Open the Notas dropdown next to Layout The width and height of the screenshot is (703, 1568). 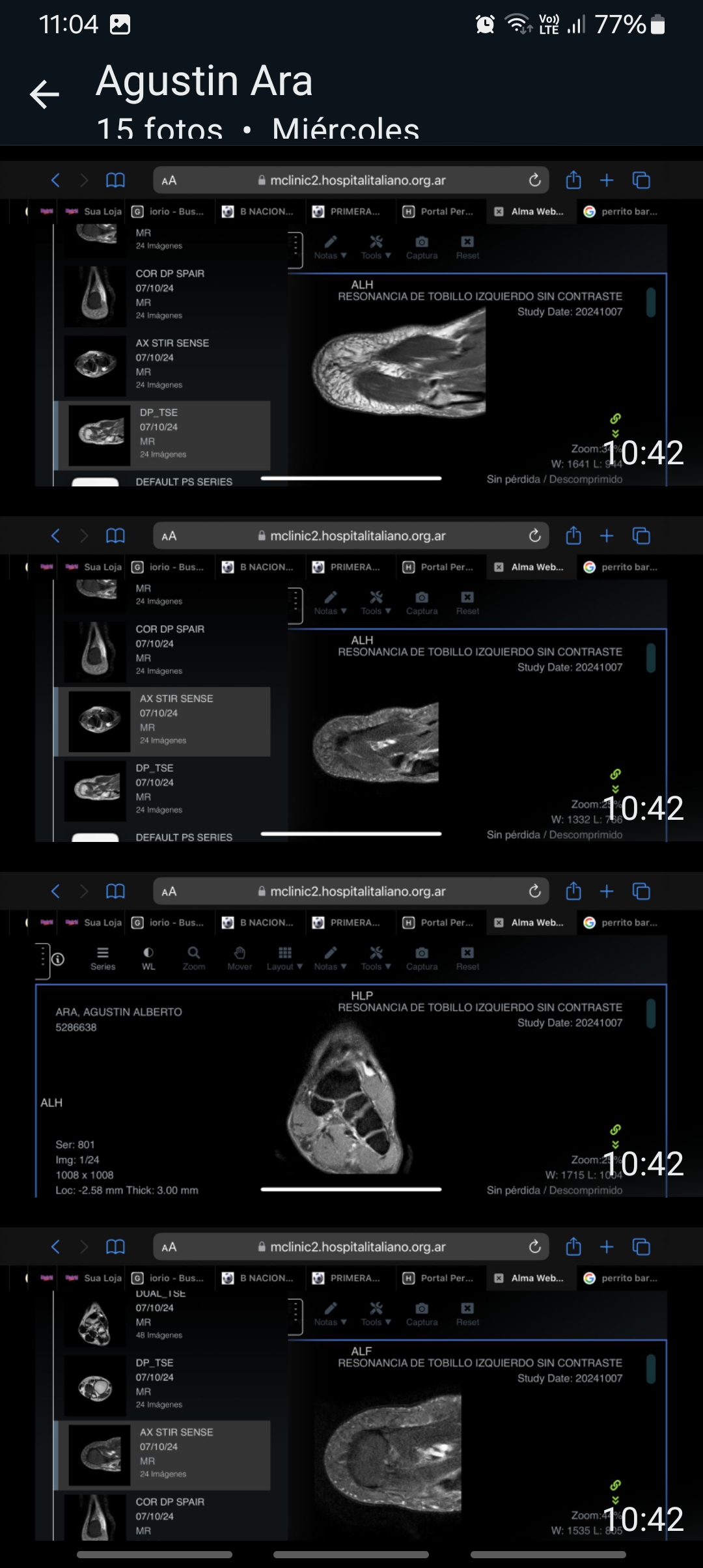[x=330, y=958]
